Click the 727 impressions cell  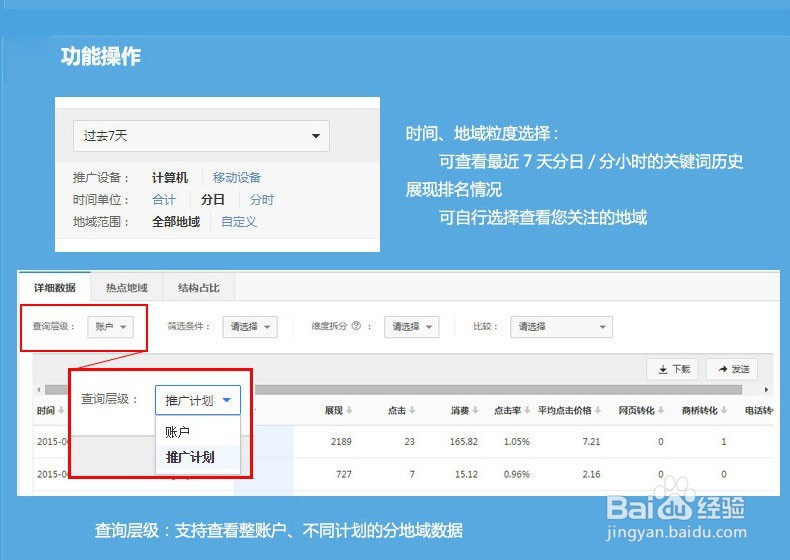pyautogui.click(x=344, y=474)
